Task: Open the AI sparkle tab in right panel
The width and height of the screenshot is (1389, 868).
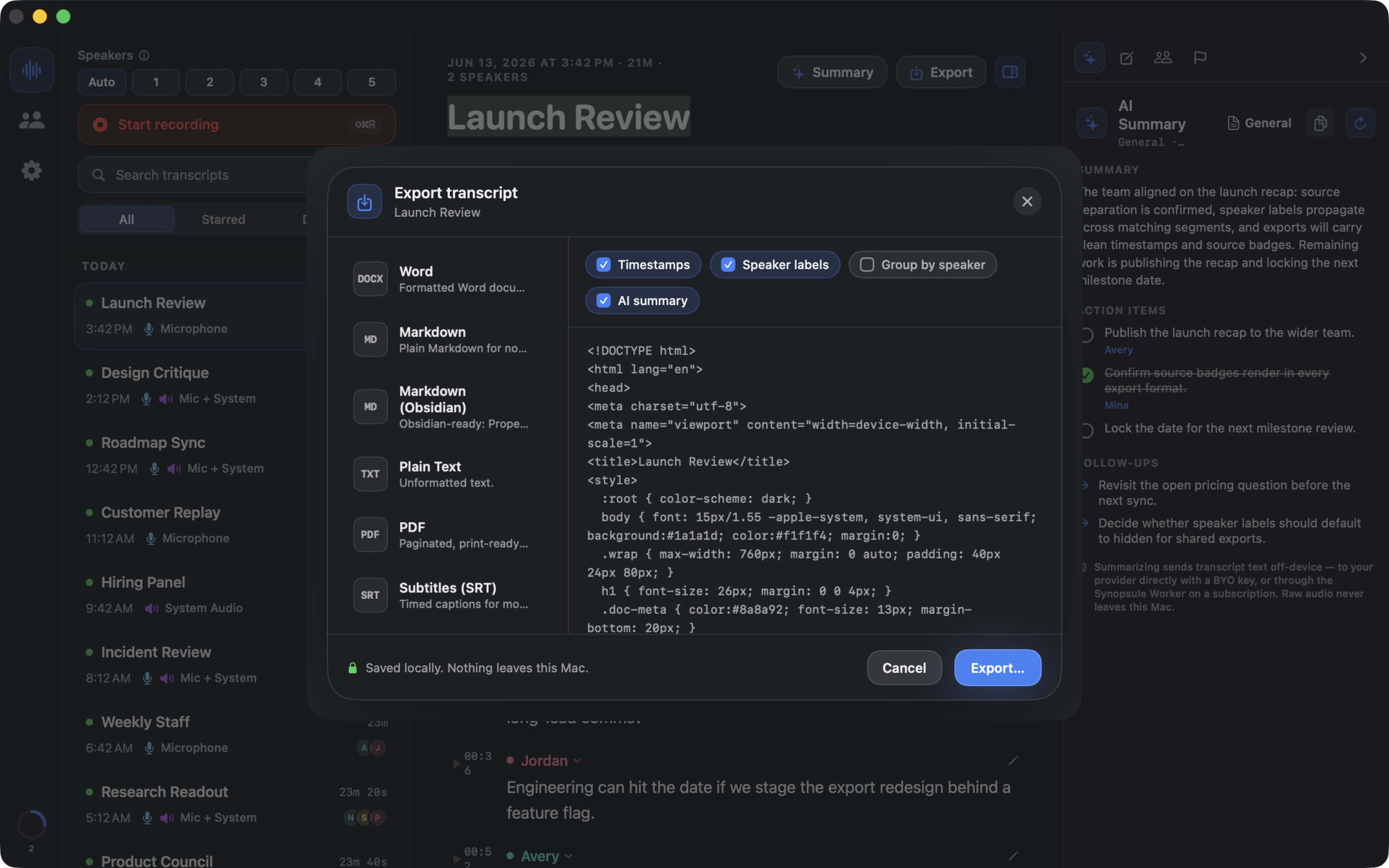Action: click(x=1089, y=58)
